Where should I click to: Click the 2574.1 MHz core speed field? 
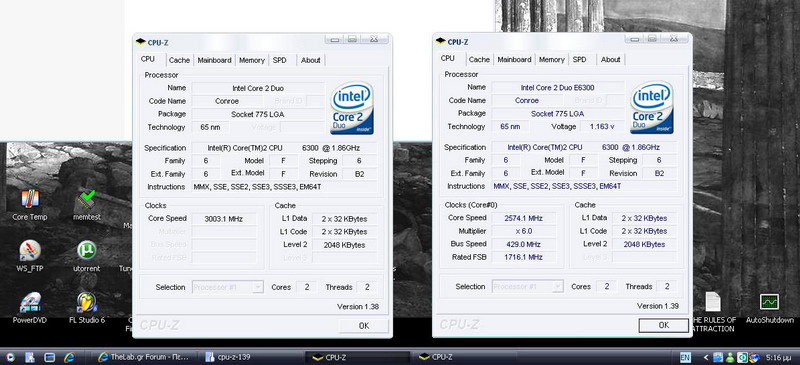524,218
